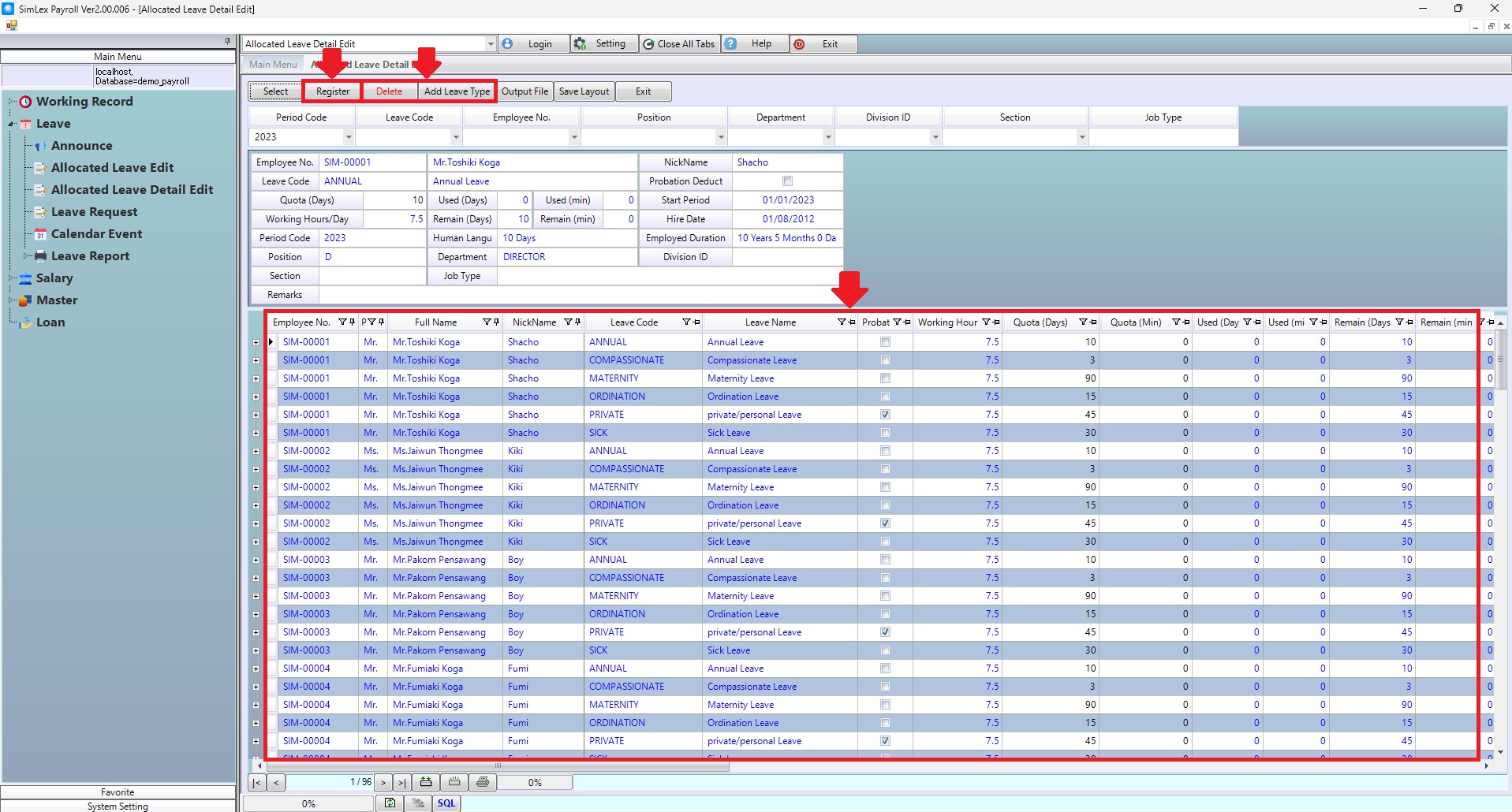Uncheck Probat checkbox on SIM-00002 PRIVATE row
Viewport: 1512px width, 812px height.
tap(885, 523)
